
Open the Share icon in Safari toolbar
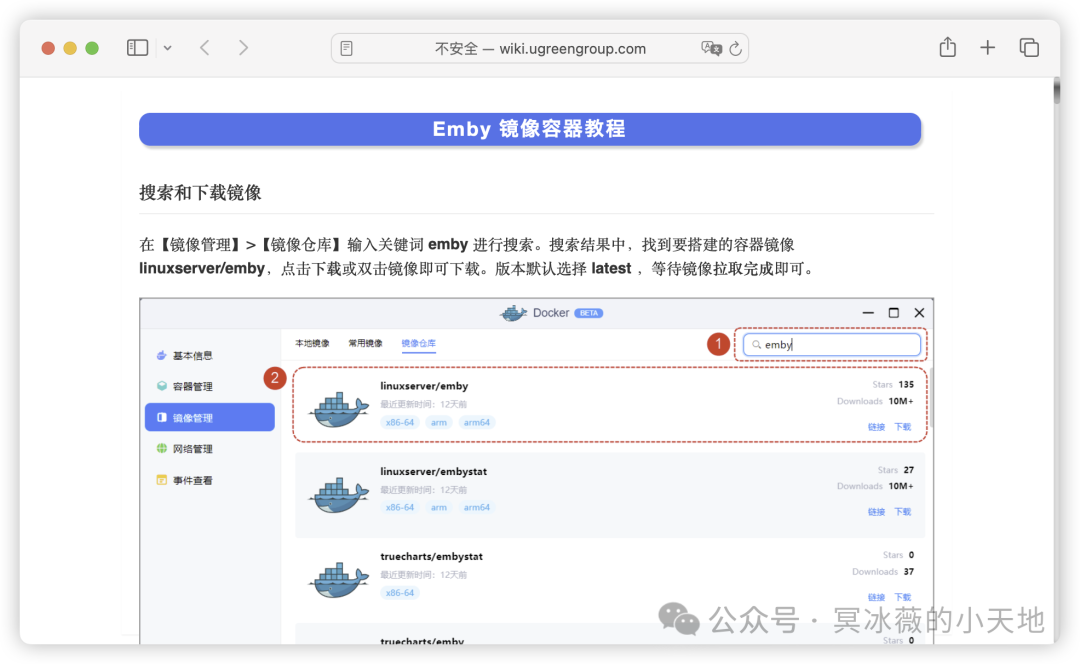coord(948,47)
